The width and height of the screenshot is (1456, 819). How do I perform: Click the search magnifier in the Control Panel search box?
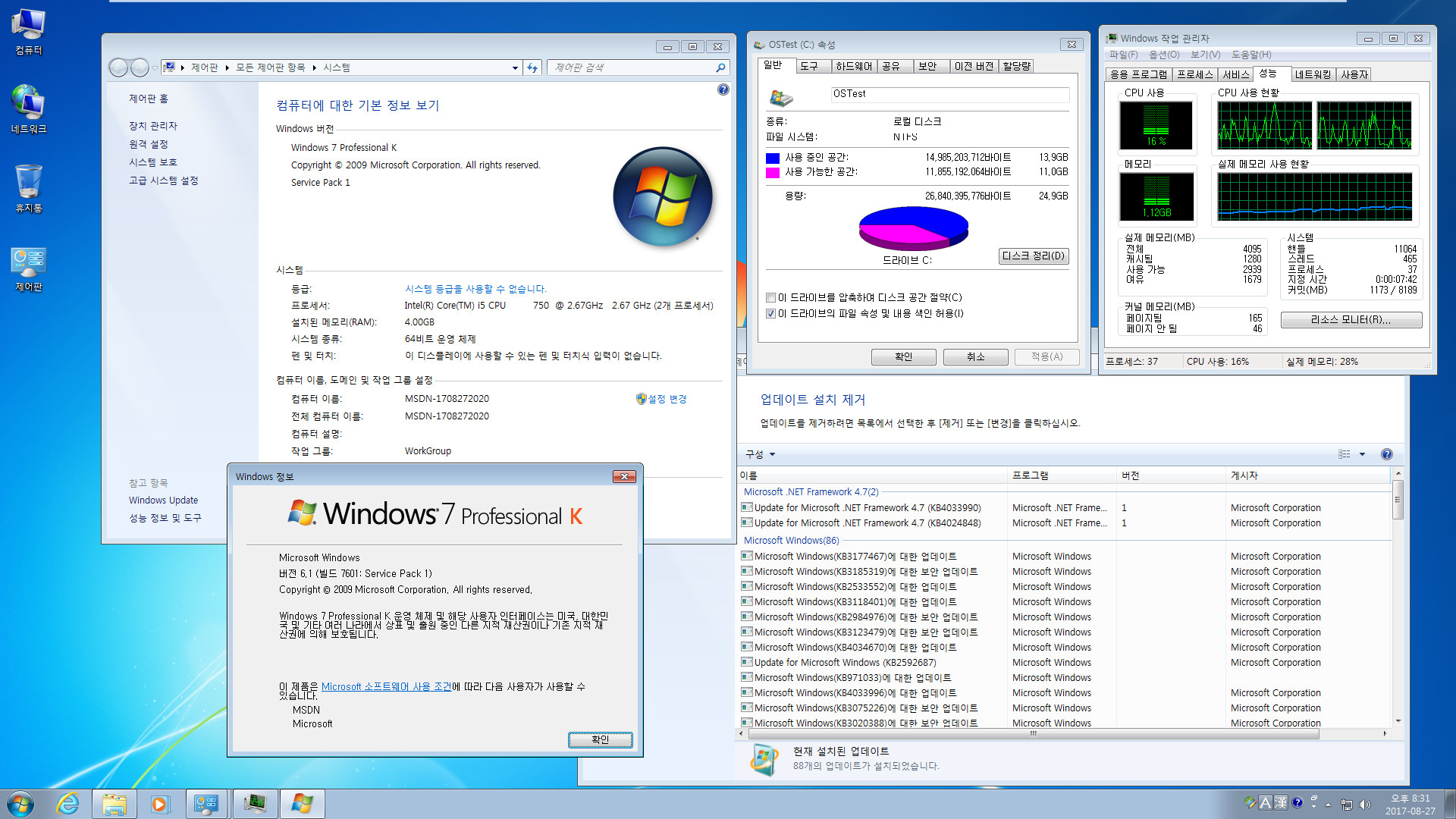(x=720, y=67)
